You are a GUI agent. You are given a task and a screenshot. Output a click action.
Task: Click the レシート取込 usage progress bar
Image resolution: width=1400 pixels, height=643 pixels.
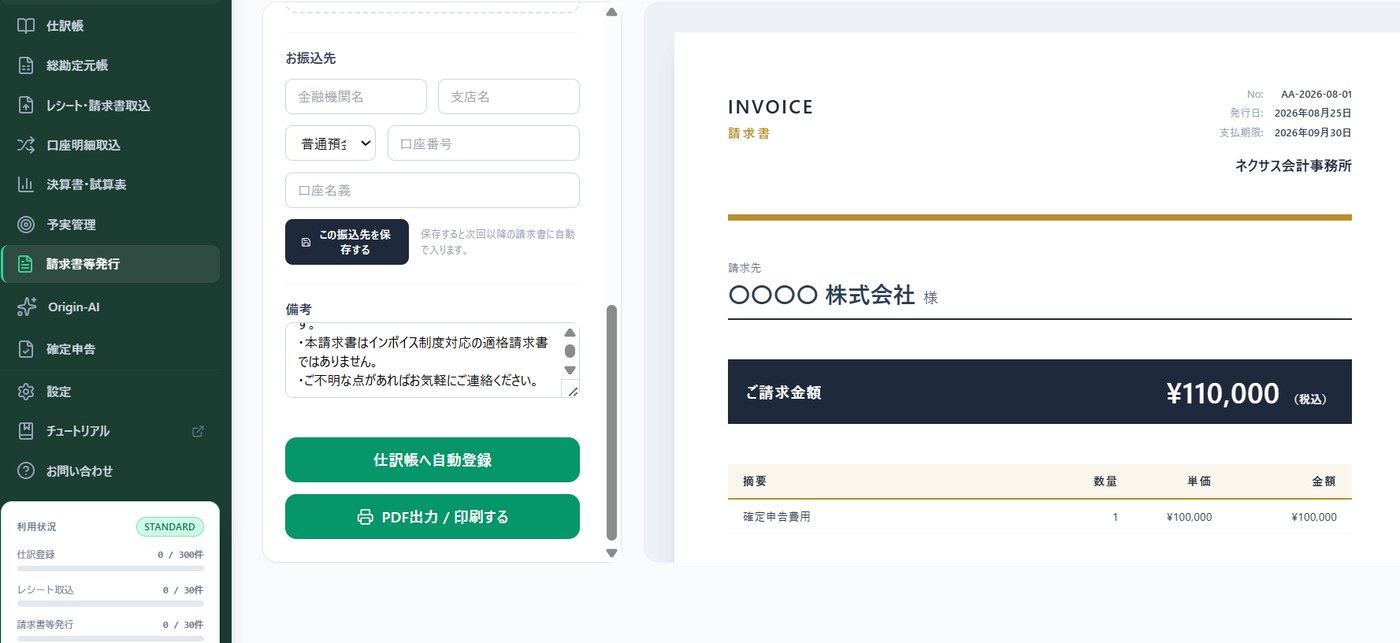110,603
